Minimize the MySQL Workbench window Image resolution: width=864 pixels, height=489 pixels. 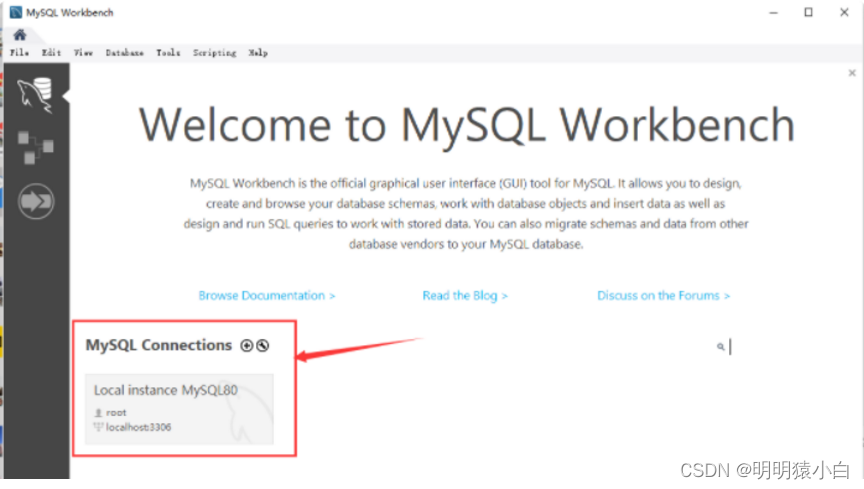(774, 12)
